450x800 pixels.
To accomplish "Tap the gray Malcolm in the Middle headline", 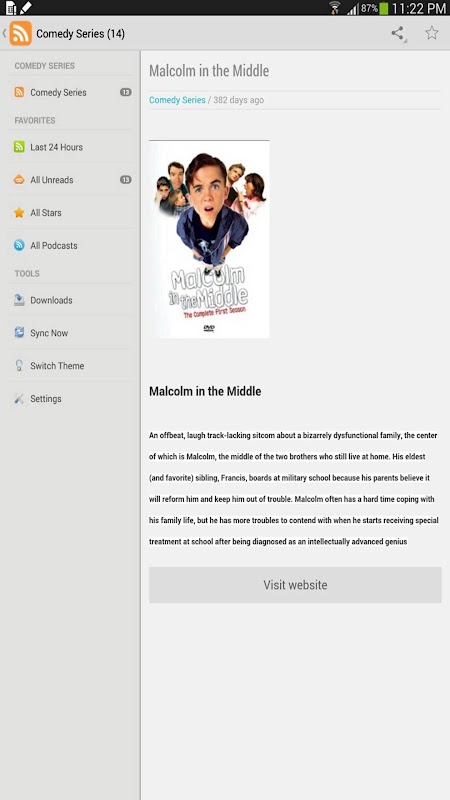I will [209, 71].
